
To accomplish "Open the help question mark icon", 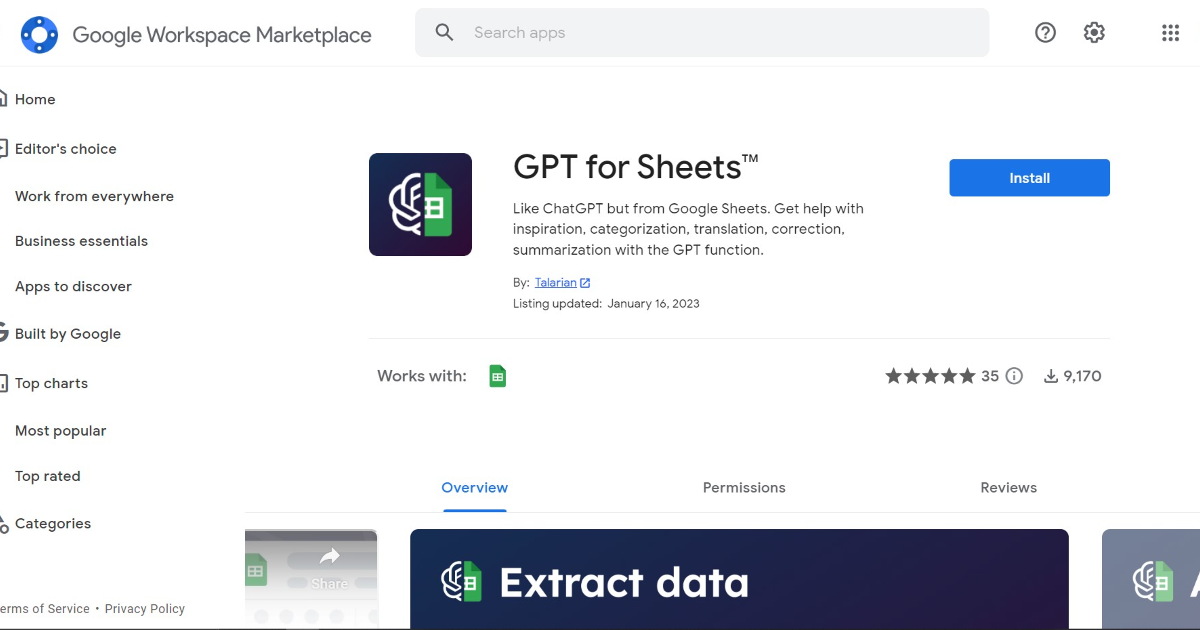I will pos(1045,32).
